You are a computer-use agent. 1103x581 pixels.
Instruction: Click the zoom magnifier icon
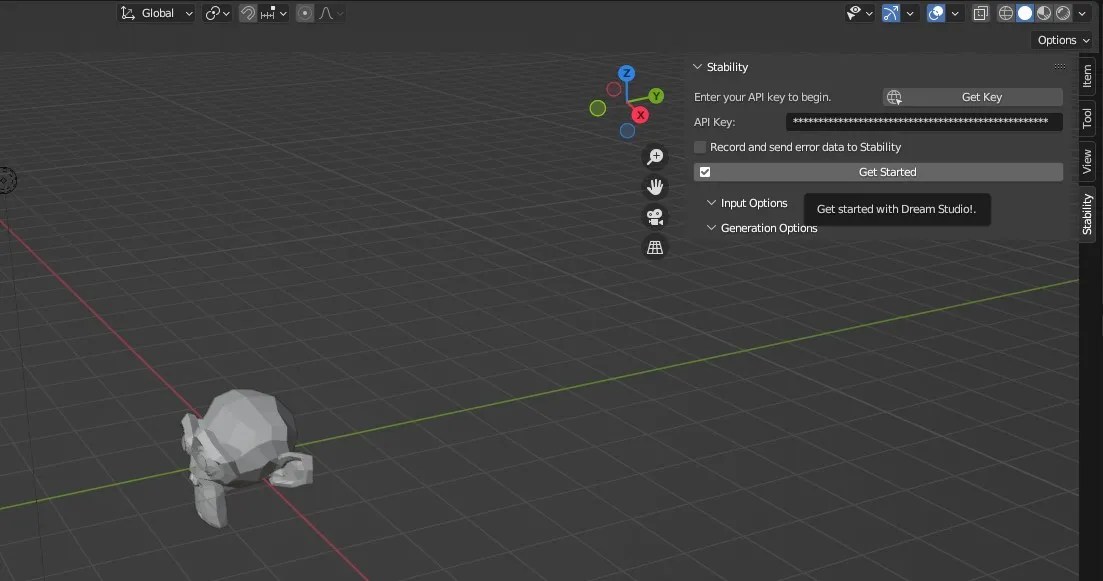coord(655,156)
